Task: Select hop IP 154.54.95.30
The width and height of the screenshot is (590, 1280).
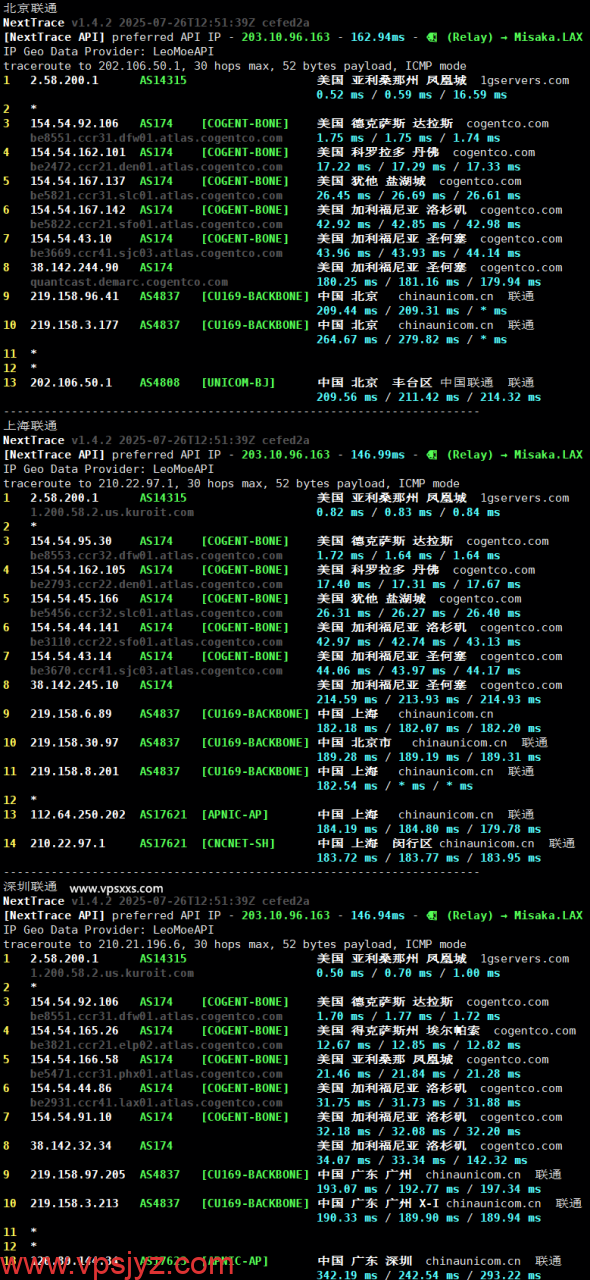Action: tap(71, 542)
